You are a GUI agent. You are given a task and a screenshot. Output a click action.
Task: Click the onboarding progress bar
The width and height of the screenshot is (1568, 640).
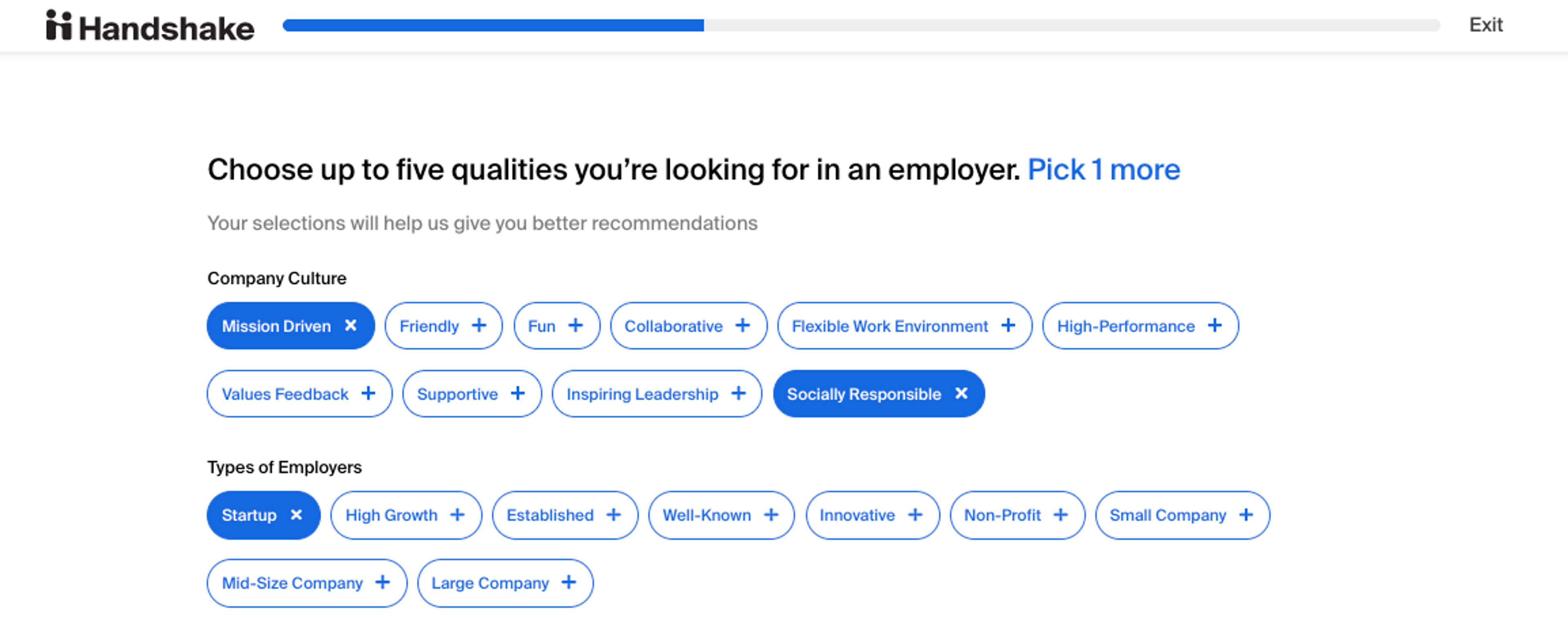861,25
